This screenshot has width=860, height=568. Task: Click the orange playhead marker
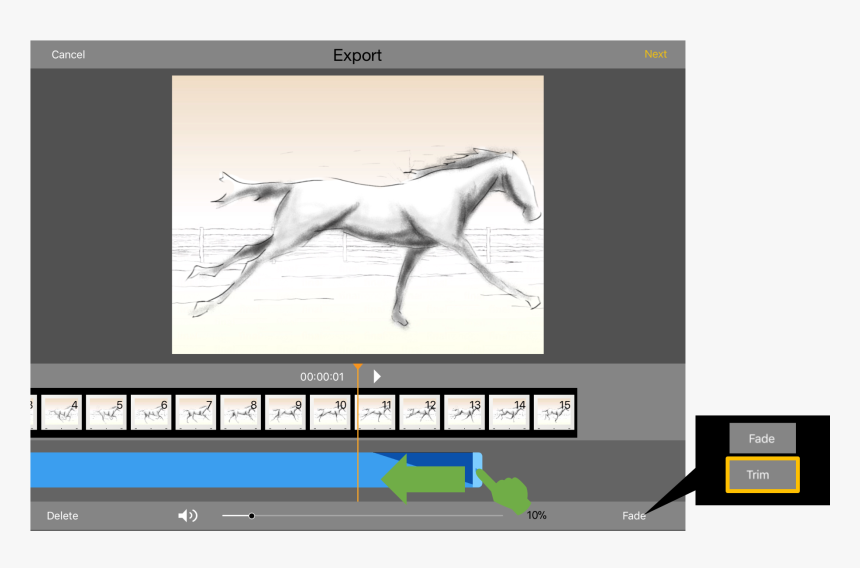point(358,366)
